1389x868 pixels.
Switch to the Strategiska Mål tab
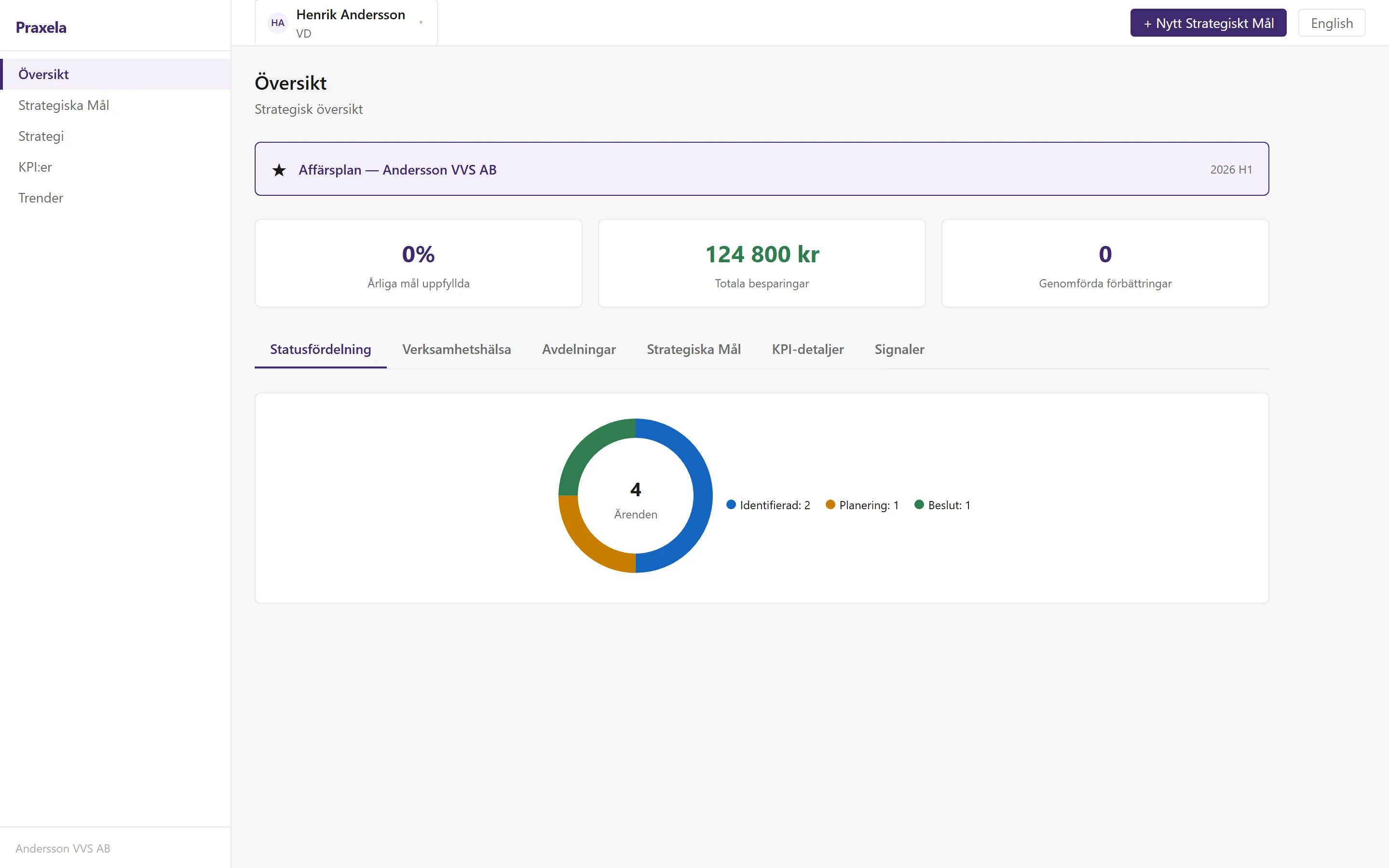coord(694,349)
